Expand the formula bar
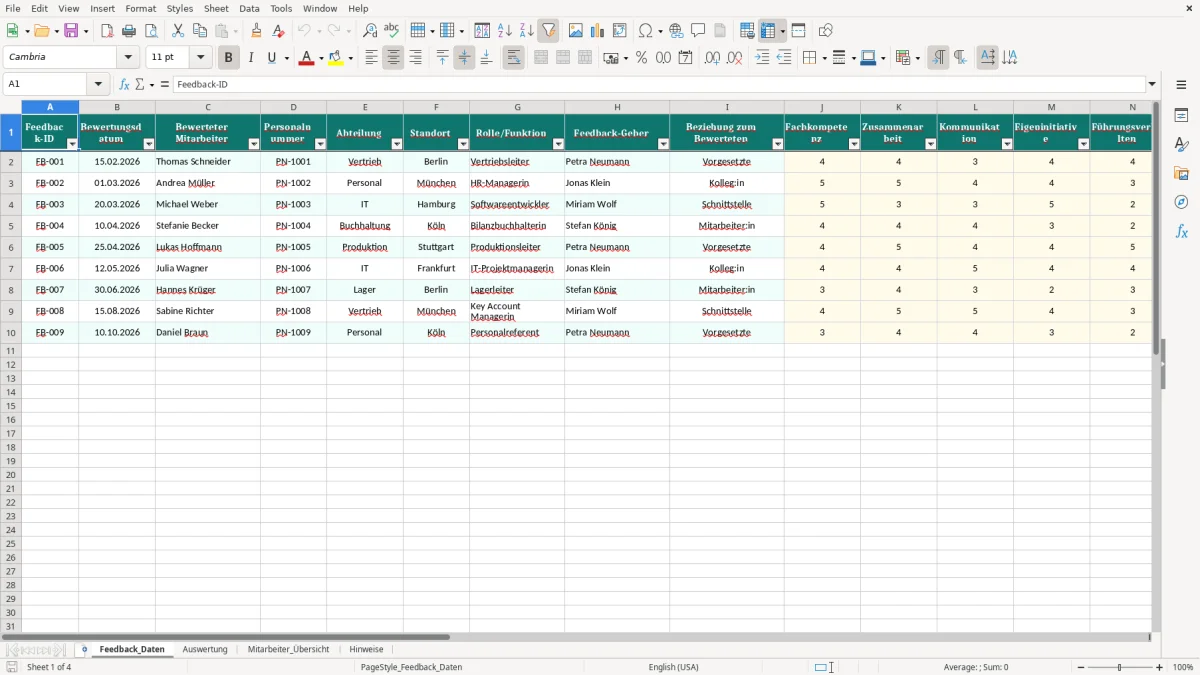Screen dimensions: 1200x675 point(1152,85)
